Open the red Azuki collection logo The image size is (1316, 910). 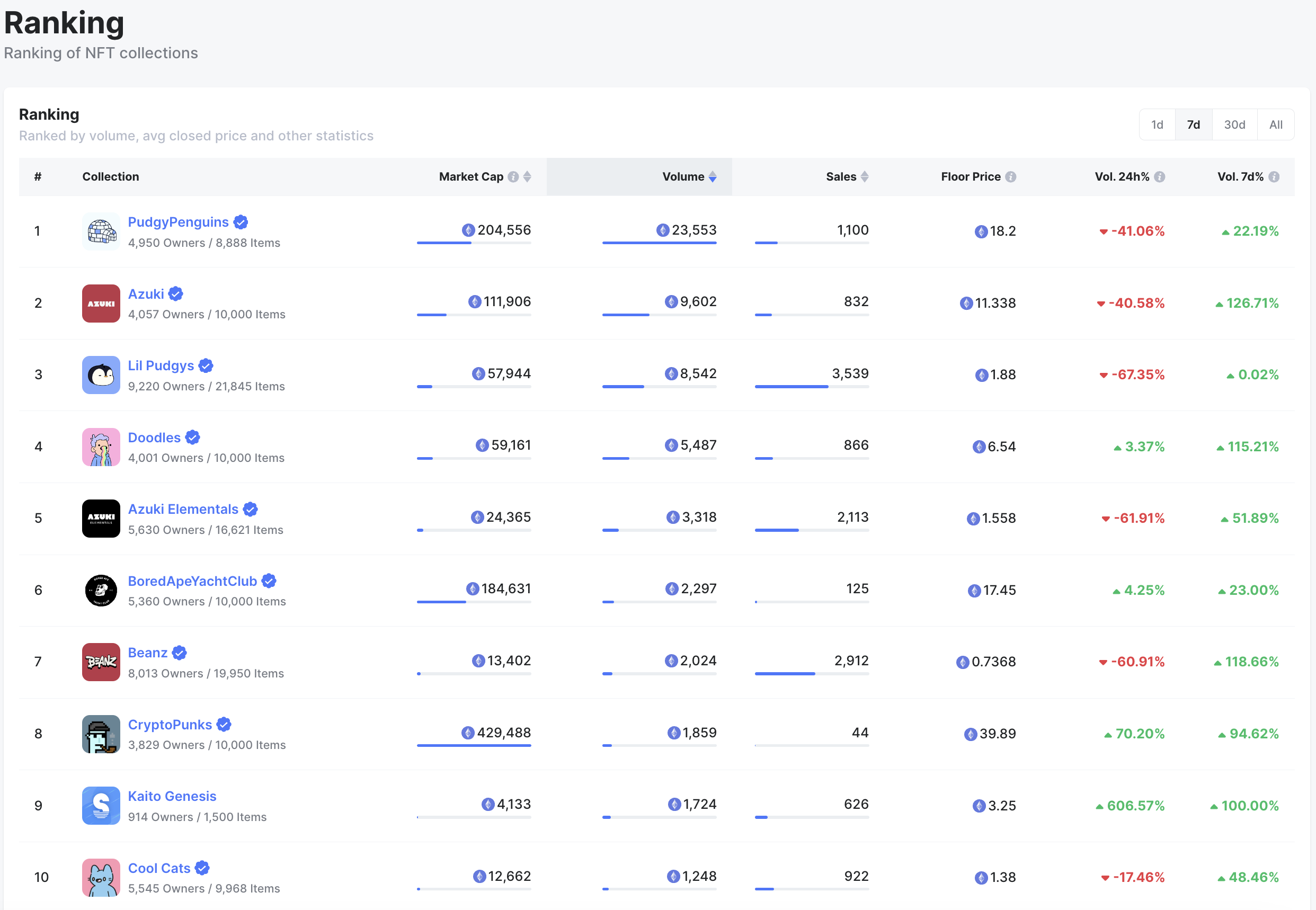(101, 304)
